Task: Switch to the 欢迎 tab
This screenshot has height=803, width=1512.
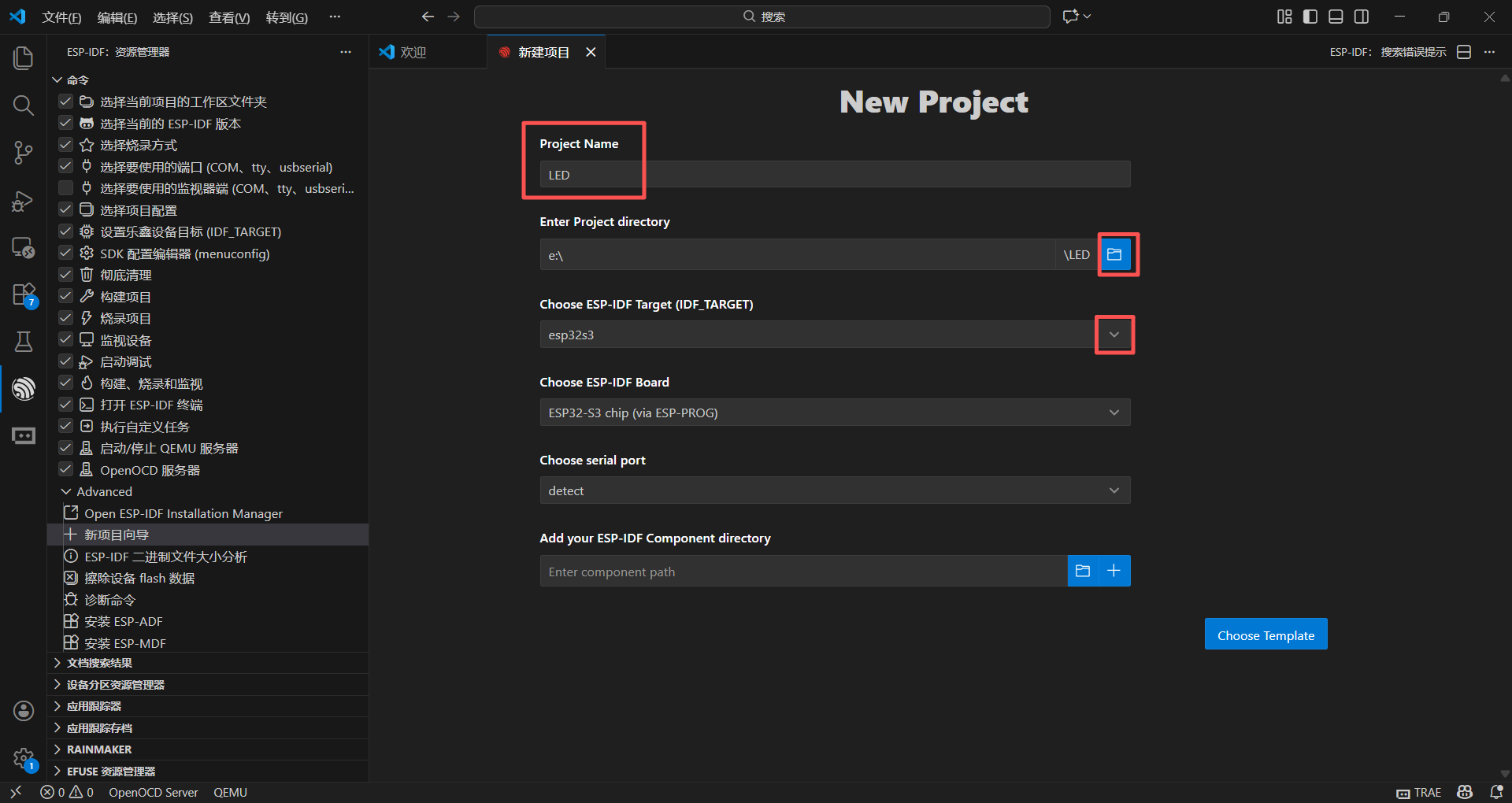Action: tap(428, 52)
